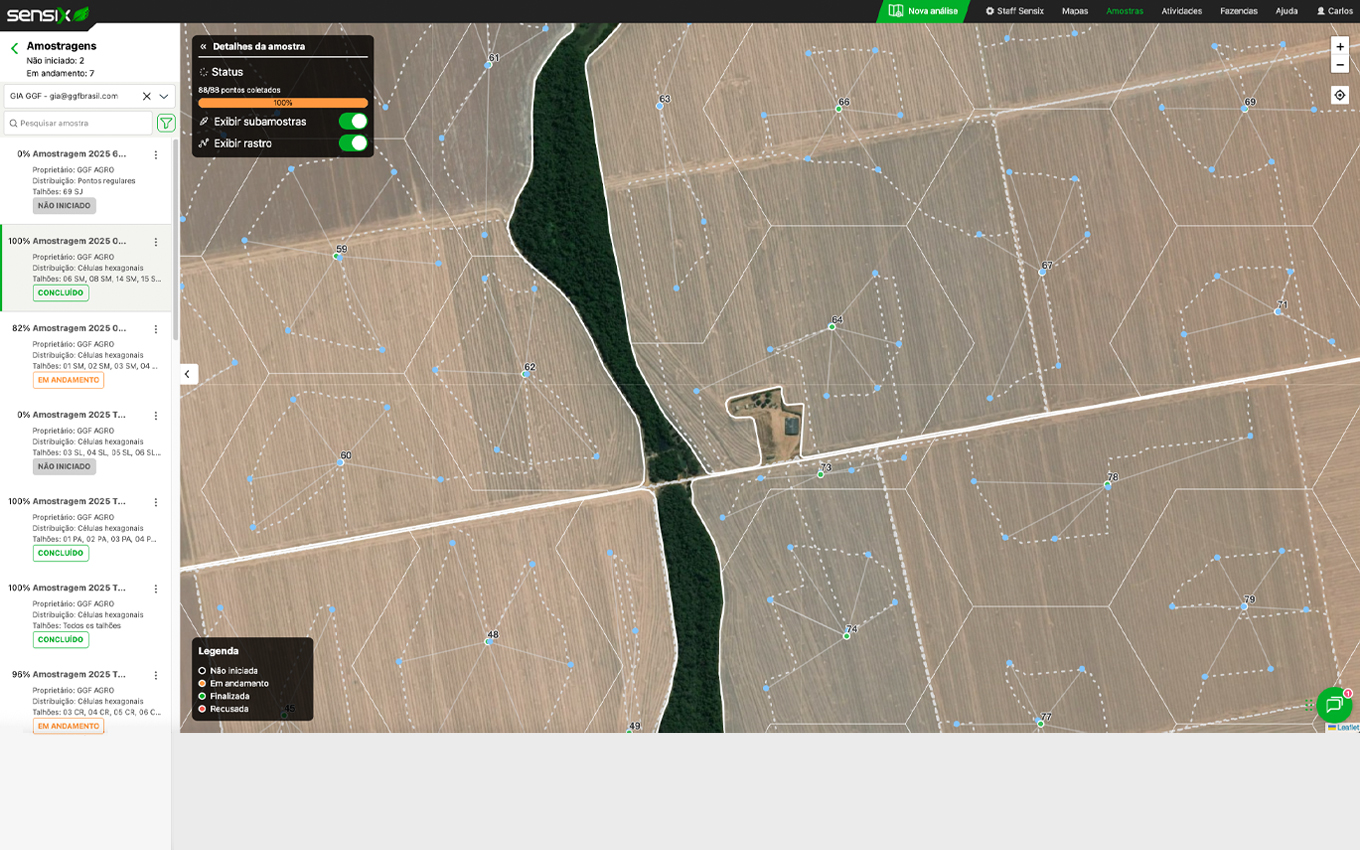Open the Mapas menu
The height and width of the screenshot is (850, 1360).
point(1074,11)
